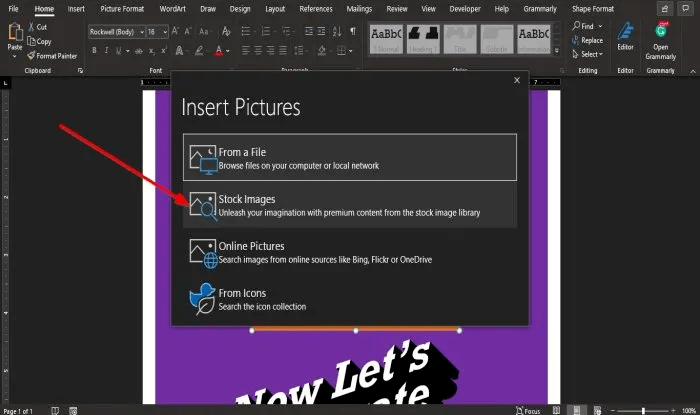Switch to Read Mode view
Screen dimensions: 700x415
pyautogui.click(x=556, y=410)
